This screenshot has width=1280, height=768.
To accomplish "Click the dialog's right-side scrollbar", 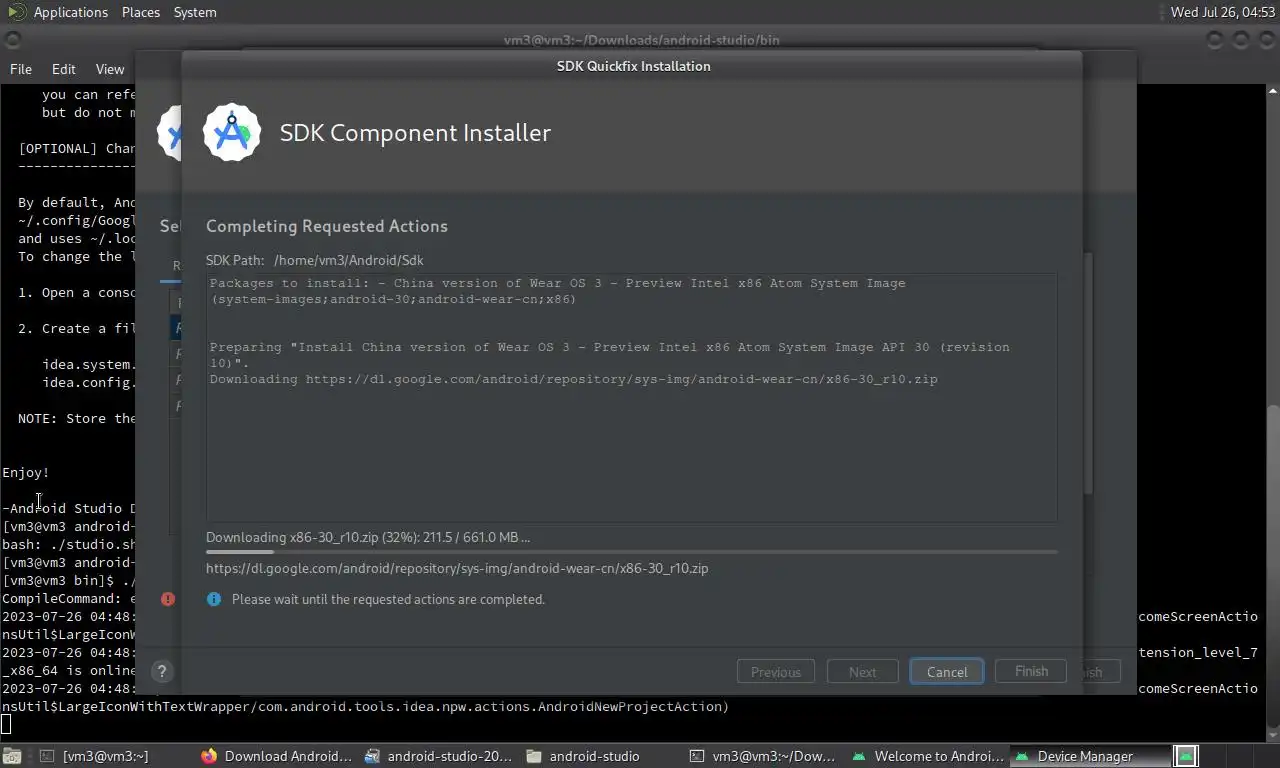I will 1088,372.
